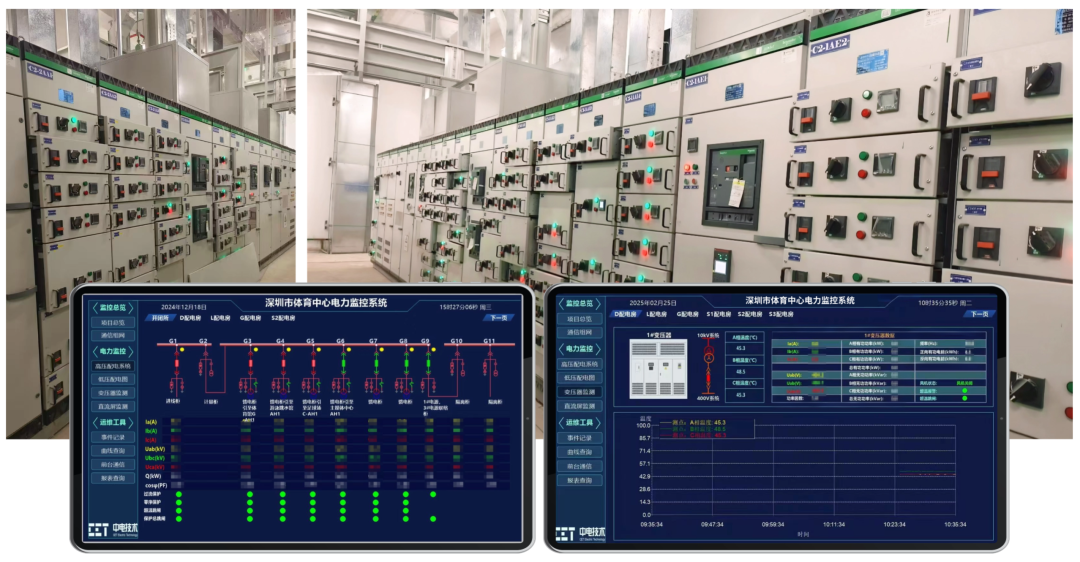Go to 下一页 on the 2025 screen

(x=979, y=314)
